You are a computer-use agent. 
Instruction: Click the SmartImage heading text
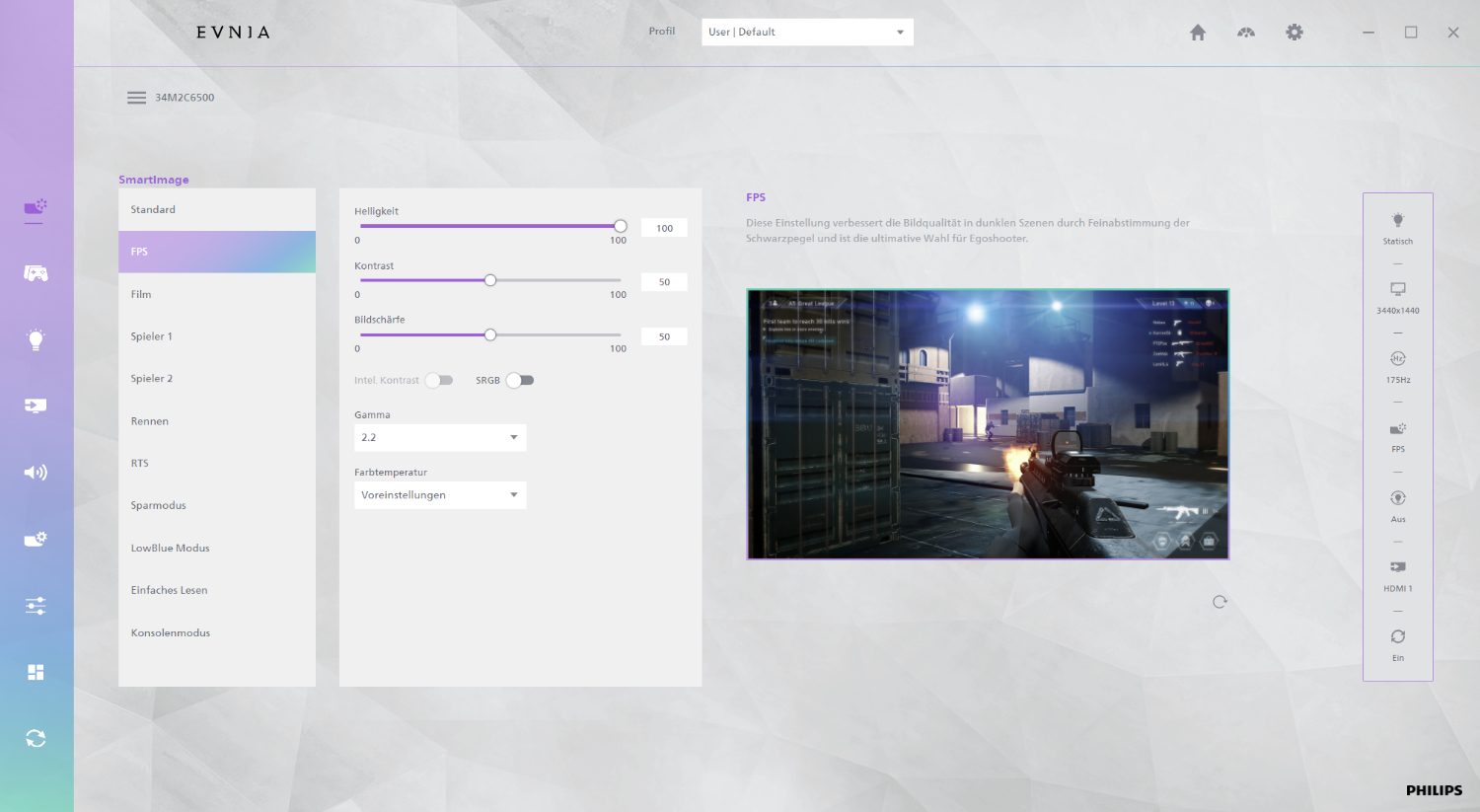pyautogui.click(x=154, y=180)
